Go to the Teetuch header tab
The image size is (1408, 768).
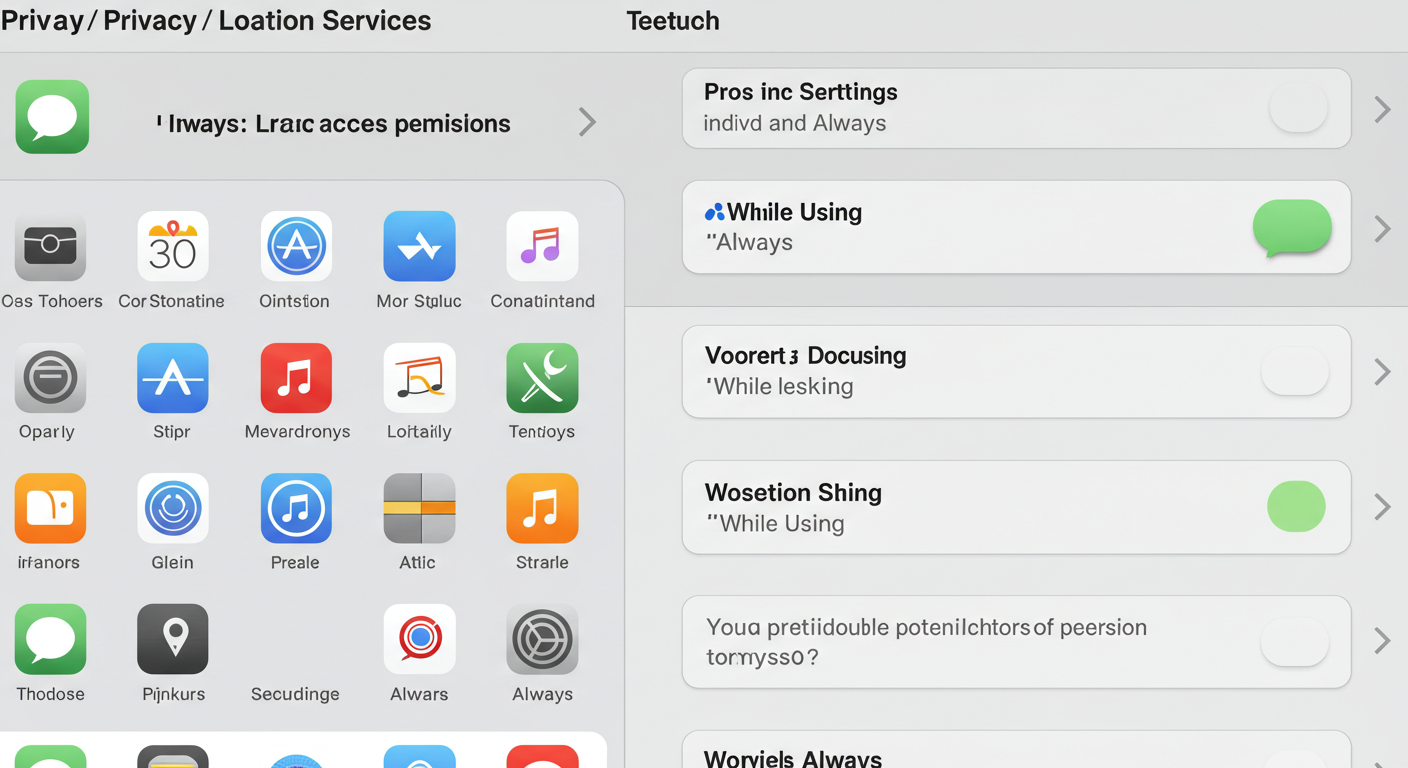coord(673,21)
